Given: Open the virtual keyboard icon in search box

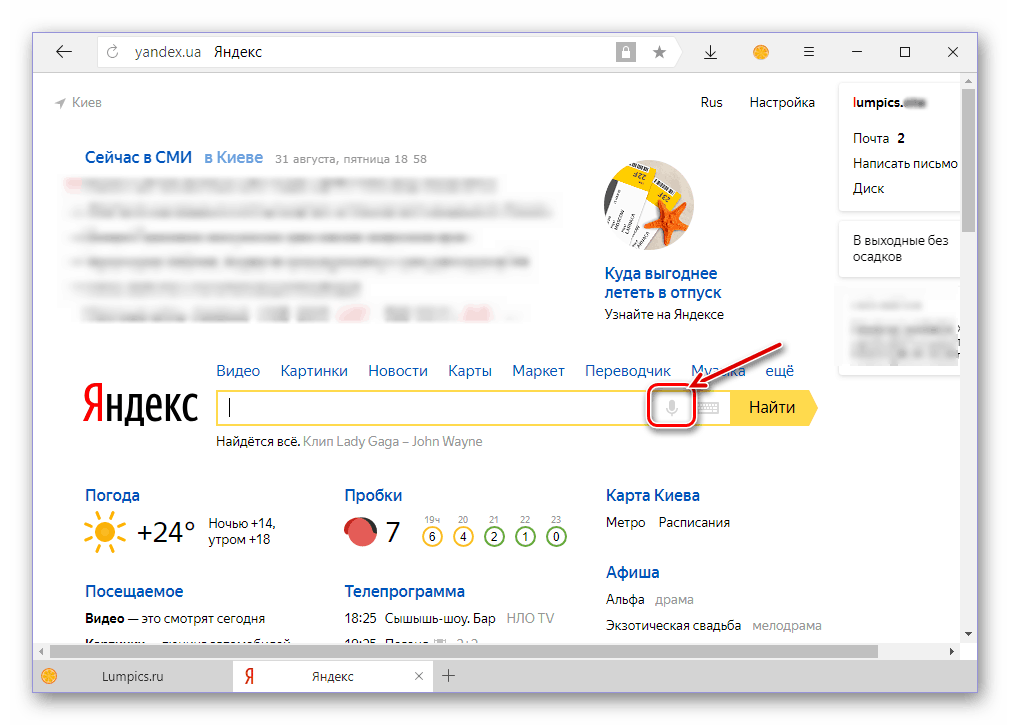Looking at the screenshot, I should 708,408.
